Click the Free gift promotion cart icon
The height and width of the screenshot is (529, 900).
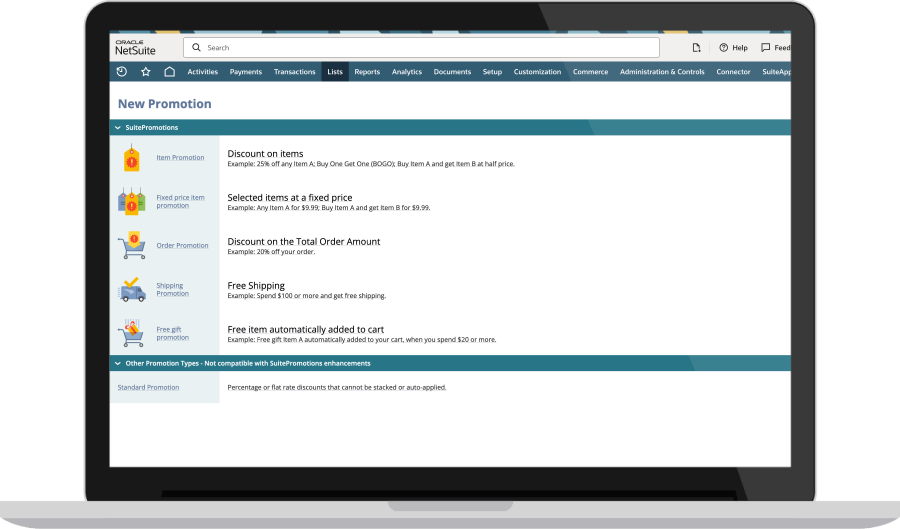(131, 333)
